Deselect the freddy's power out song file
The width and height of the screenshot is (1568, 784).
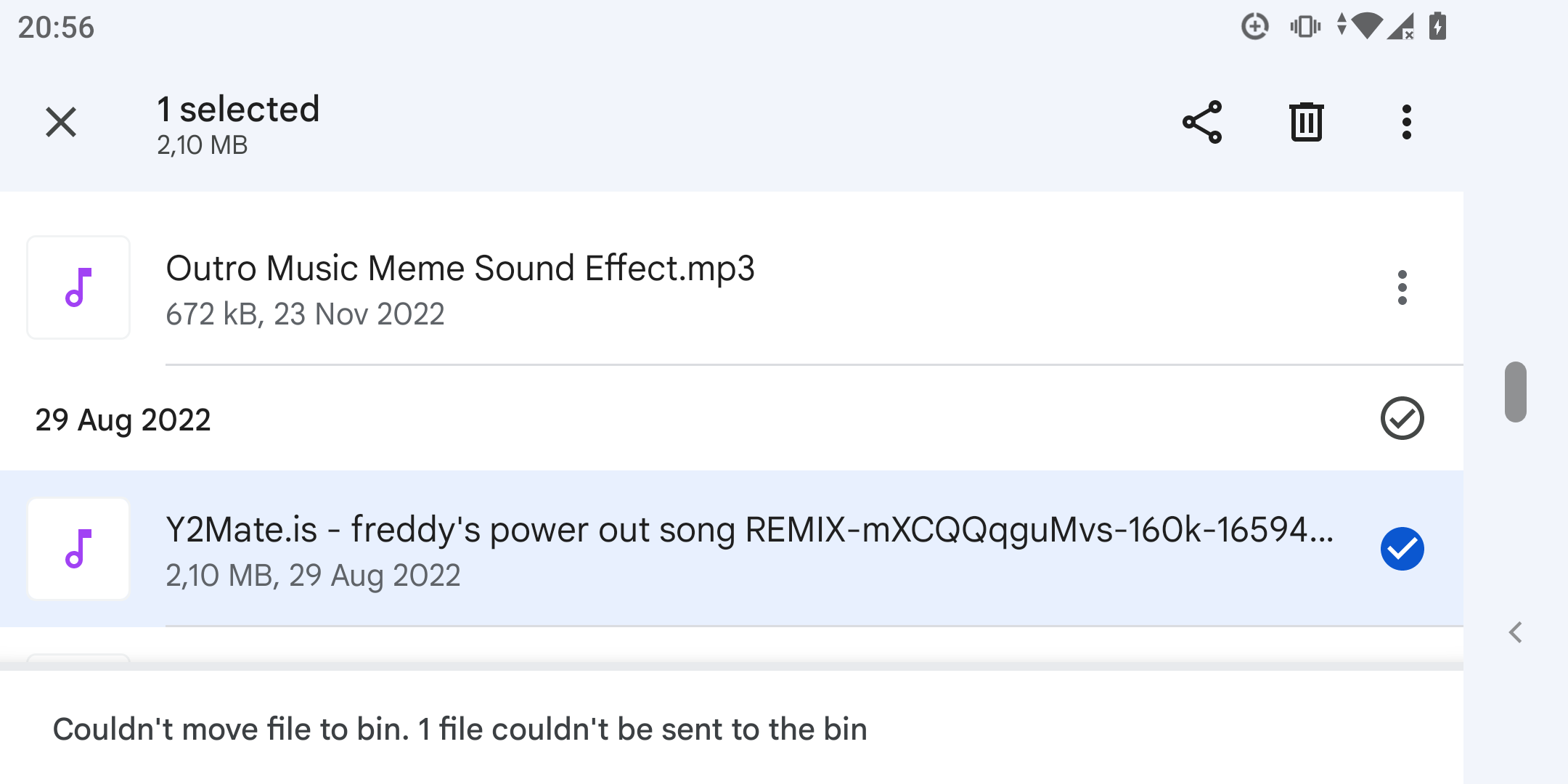tap(1402, 549)
